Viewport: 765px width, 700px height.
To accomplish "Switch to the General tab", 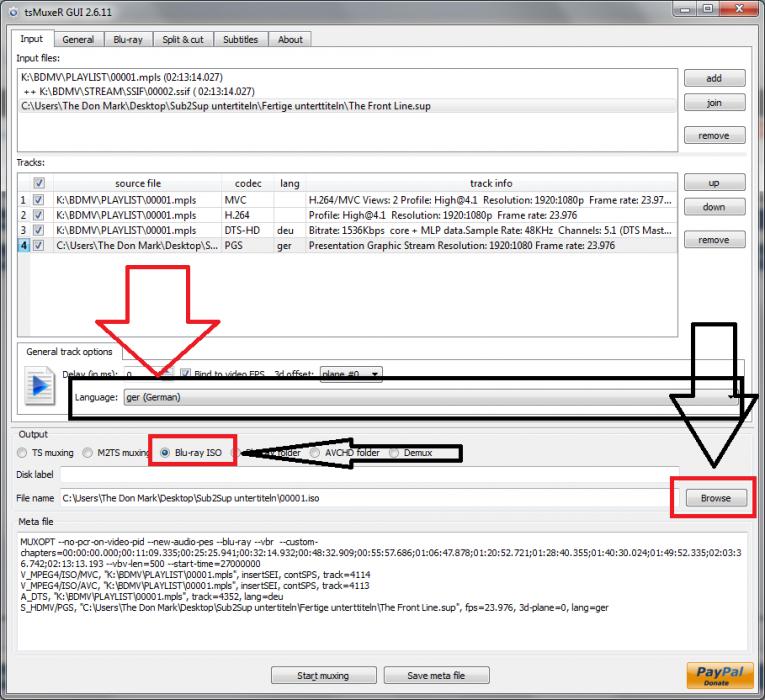I will click(78, 40).
